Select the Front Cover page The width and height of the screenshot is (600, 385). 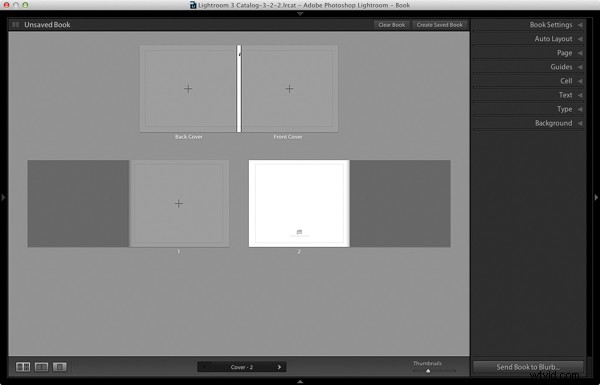coord(290,89)
